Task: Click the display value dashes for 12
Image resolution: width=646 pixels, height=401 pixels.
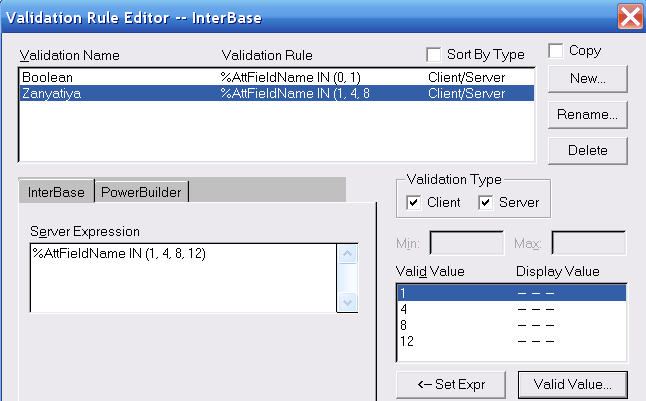Action: coord(536,341)
